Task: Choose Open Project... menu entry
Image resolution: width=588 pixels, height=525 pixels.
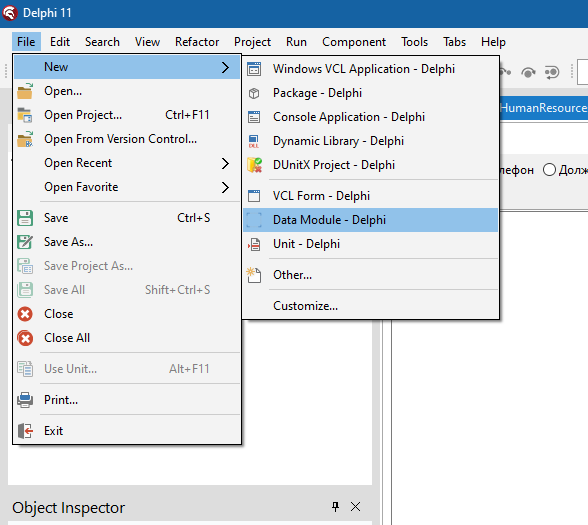Action: click(127, 115)
